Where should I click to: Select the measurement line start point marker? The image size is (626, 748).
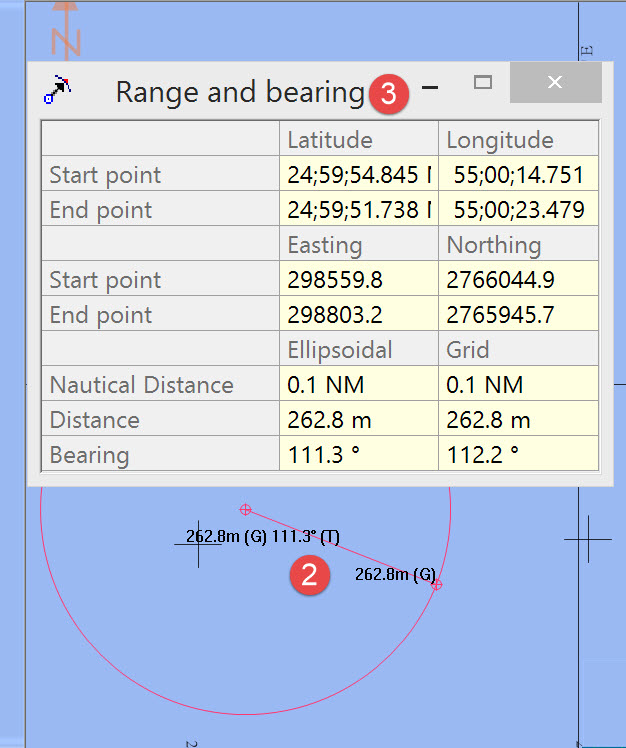pos(245,509)
